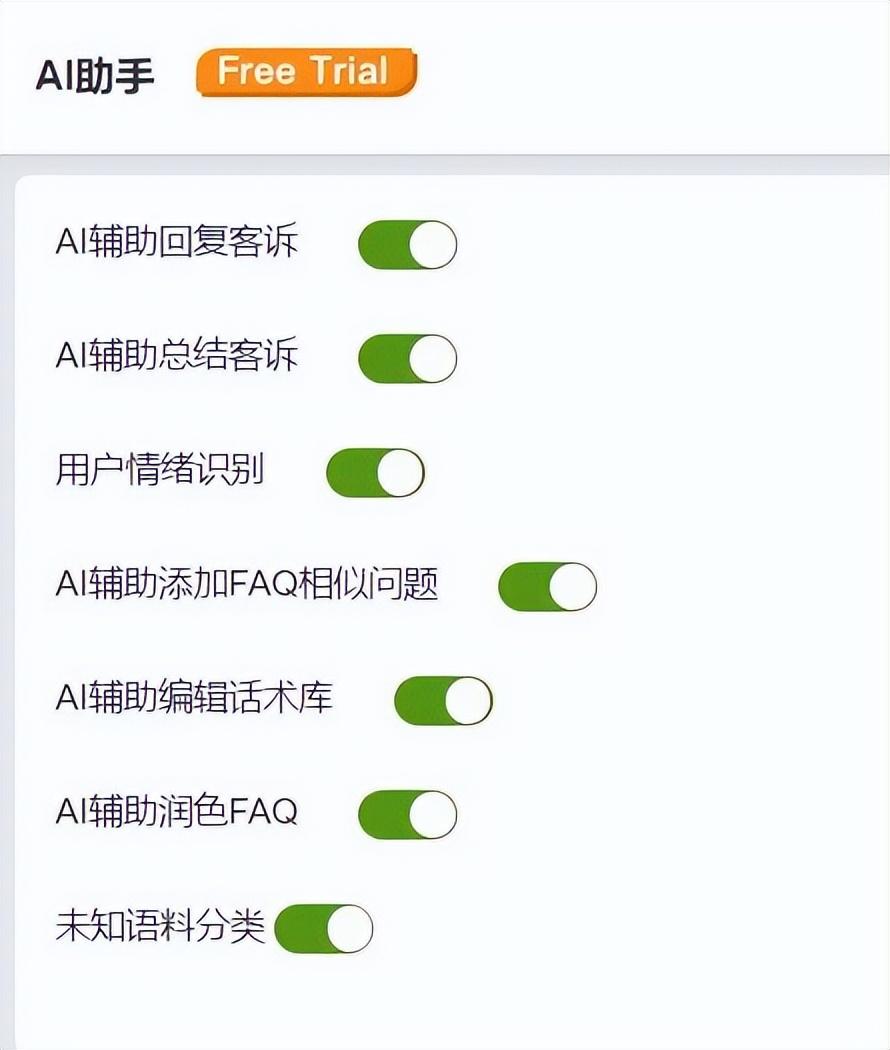Click empty space right of the 用户情绪识别 switch
The height and width of the screenshot is (1050, 890).
coord(650,473)
